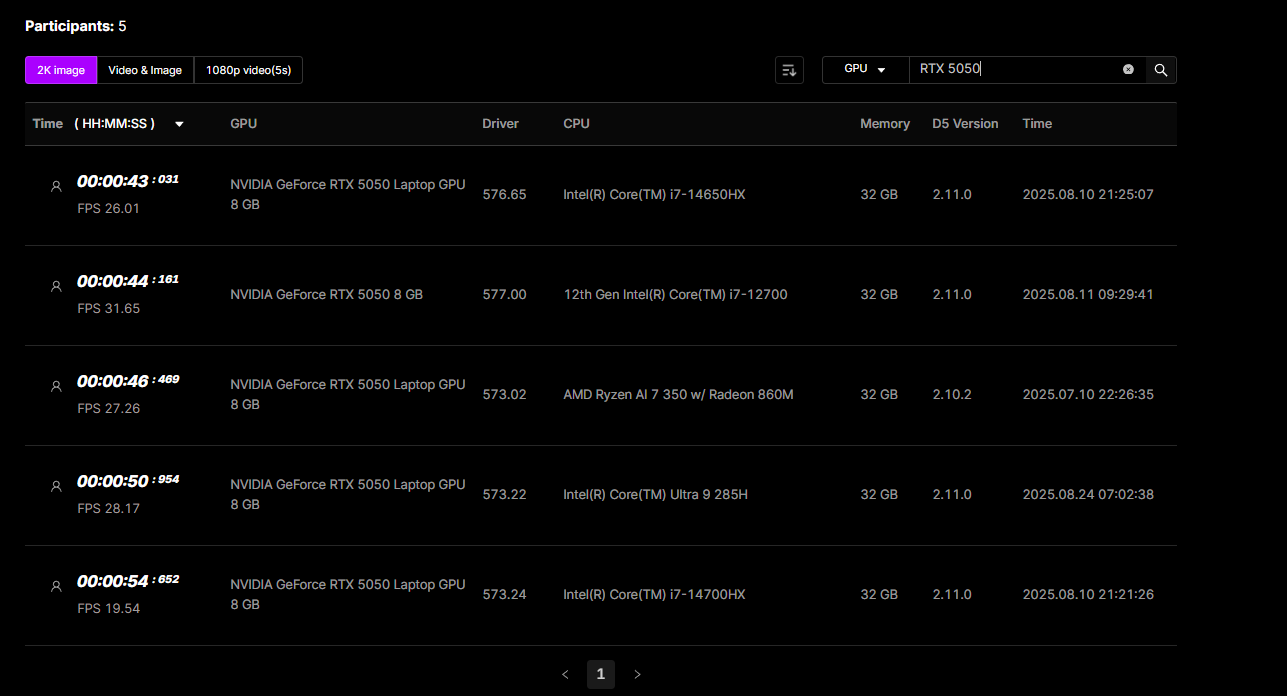
Task: Click driver version 577.00
Action: (504, 295)
